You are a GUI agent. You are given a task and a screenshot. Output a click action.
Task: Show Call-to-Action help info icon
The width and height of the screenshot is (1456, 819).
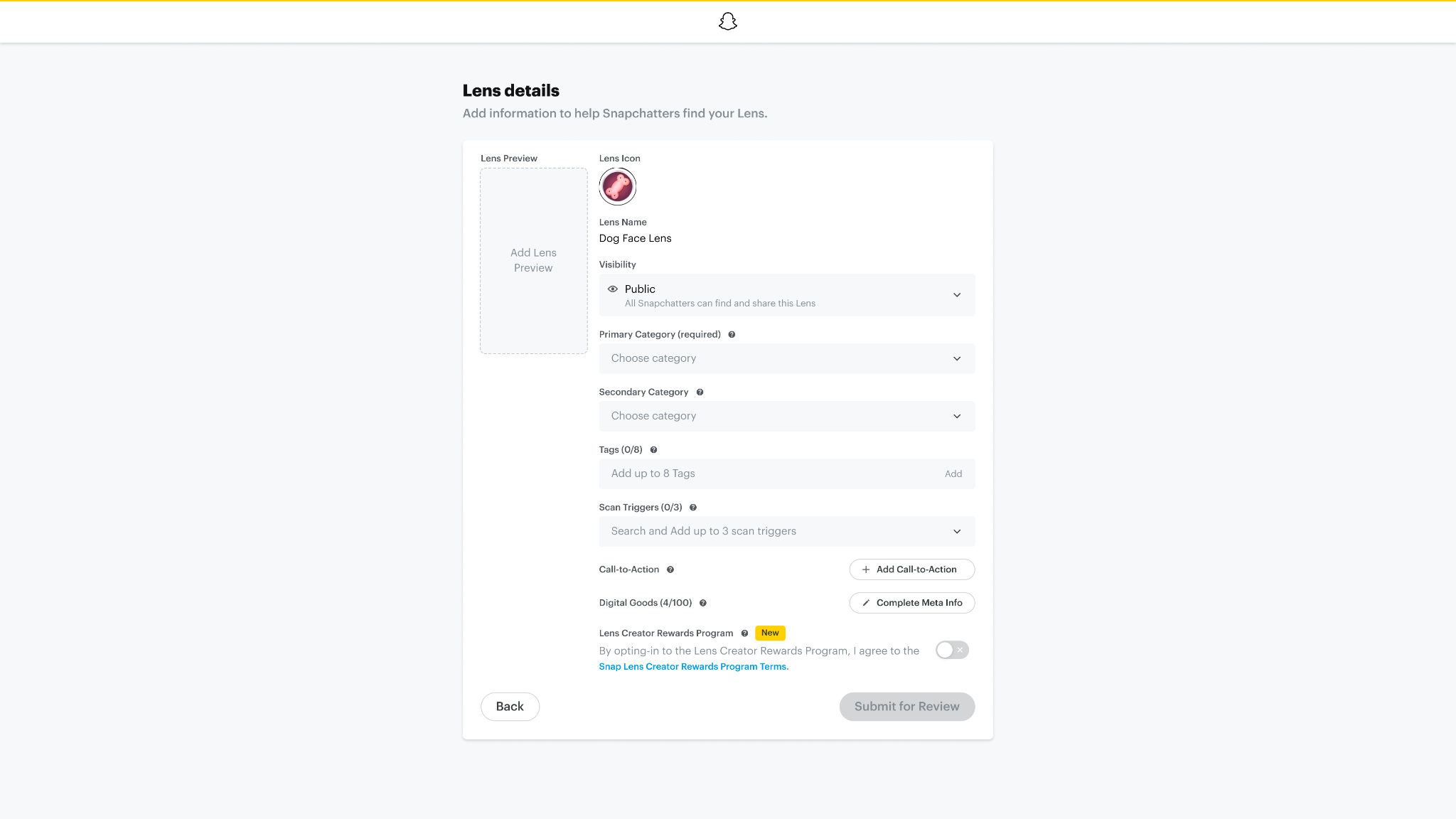coord(670,569)
